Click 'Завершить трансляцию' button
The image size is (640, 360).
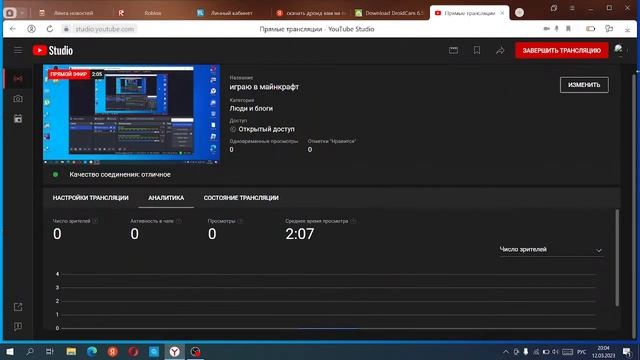click(x=562, y=51)
